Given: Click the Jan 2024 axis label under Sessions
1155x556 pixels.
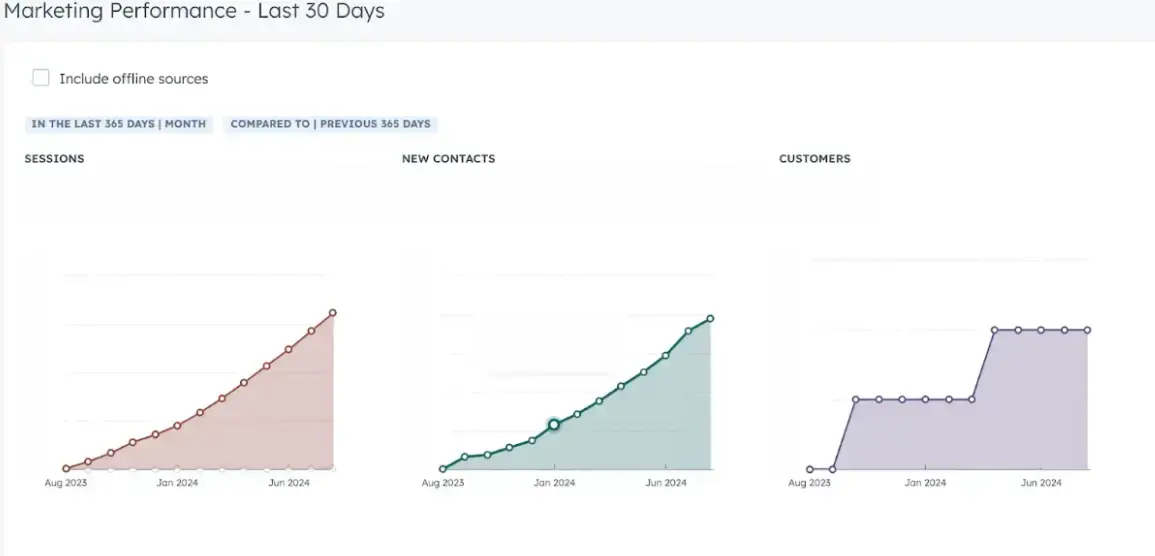Looking at the screenshot, I should pyautogui.click(x=177, y=483).
